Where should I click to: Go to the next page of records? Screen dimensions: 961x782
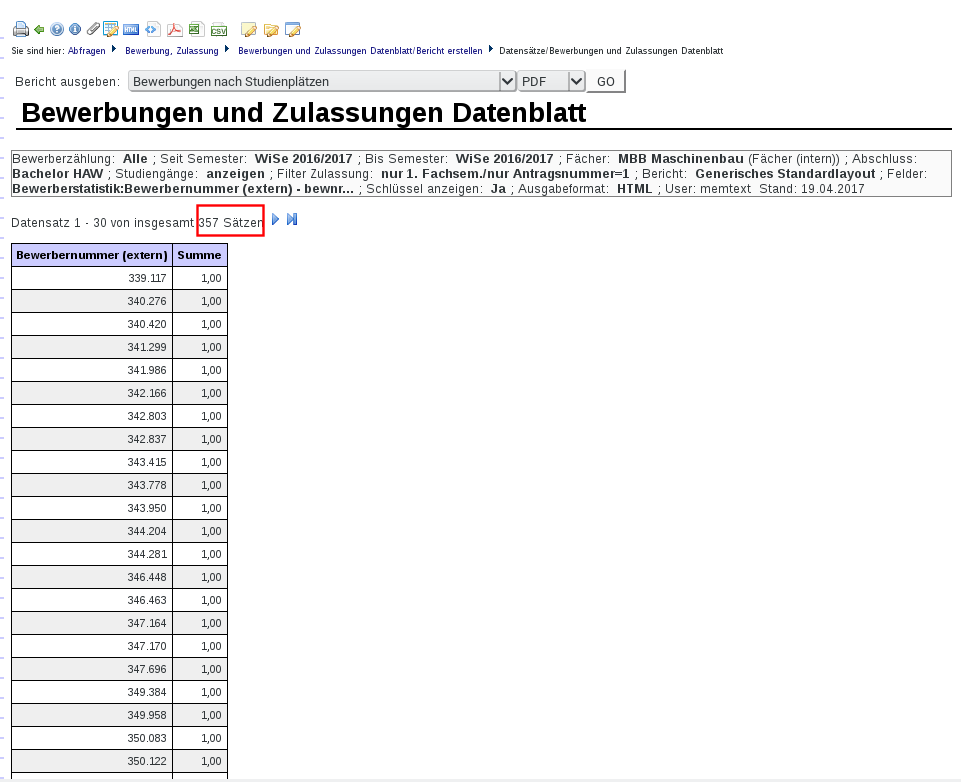(x=275, y=219)
